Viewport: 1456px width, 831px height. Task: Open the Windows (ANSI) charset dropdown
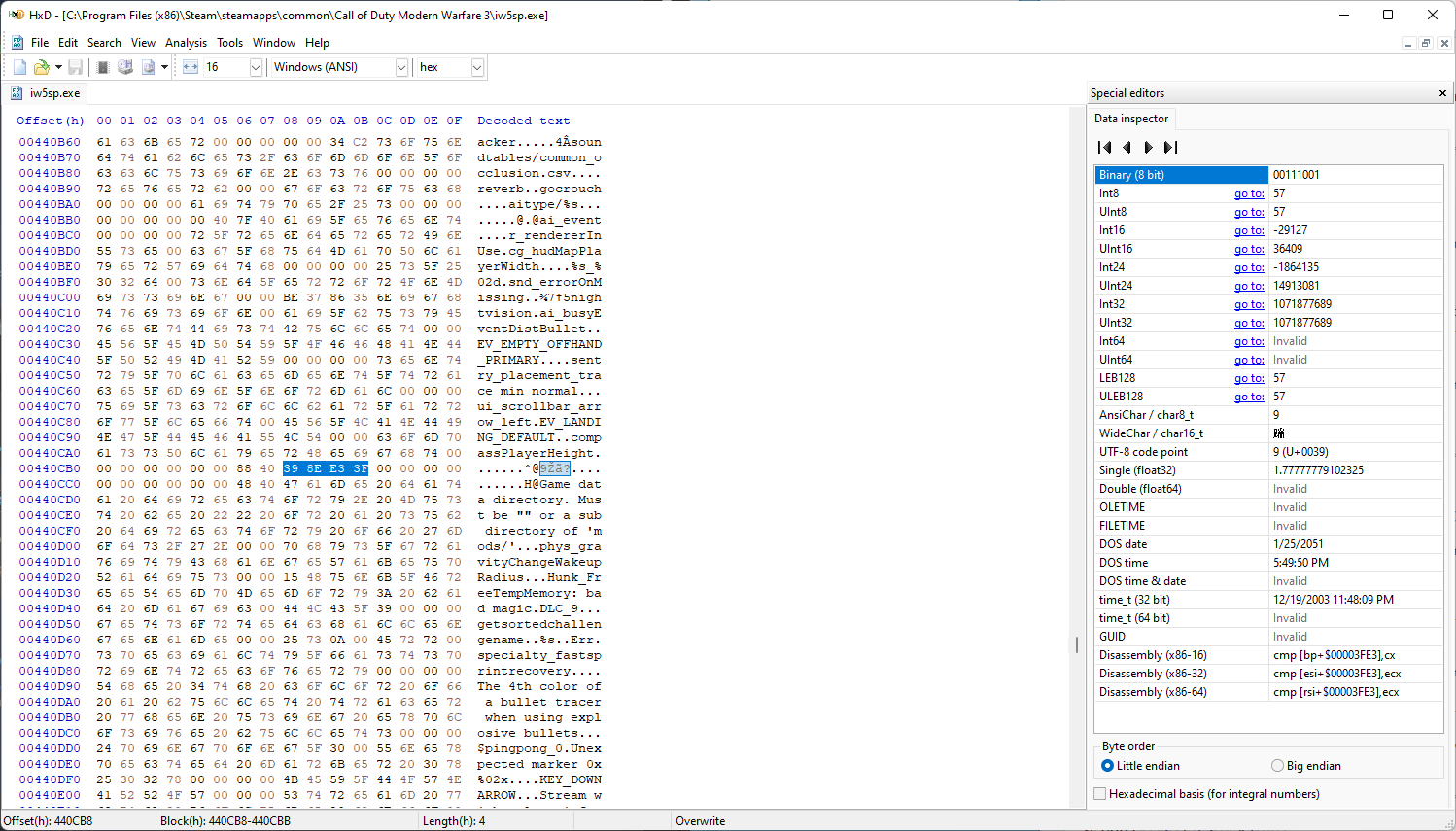tap(400, 67)
